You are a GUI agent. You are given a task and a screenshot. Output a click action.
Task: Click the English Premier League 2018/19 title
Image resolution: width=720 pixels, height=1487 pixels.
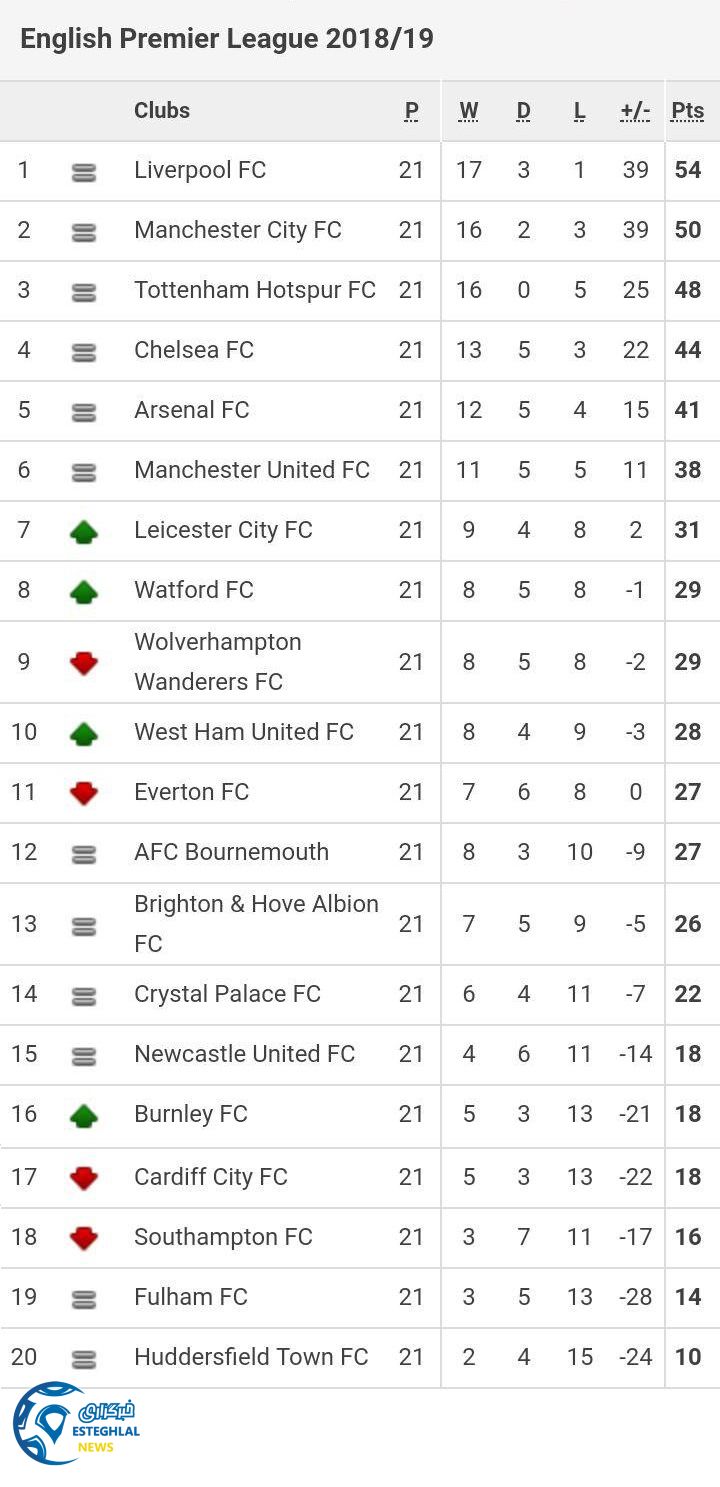click(227, 39)
